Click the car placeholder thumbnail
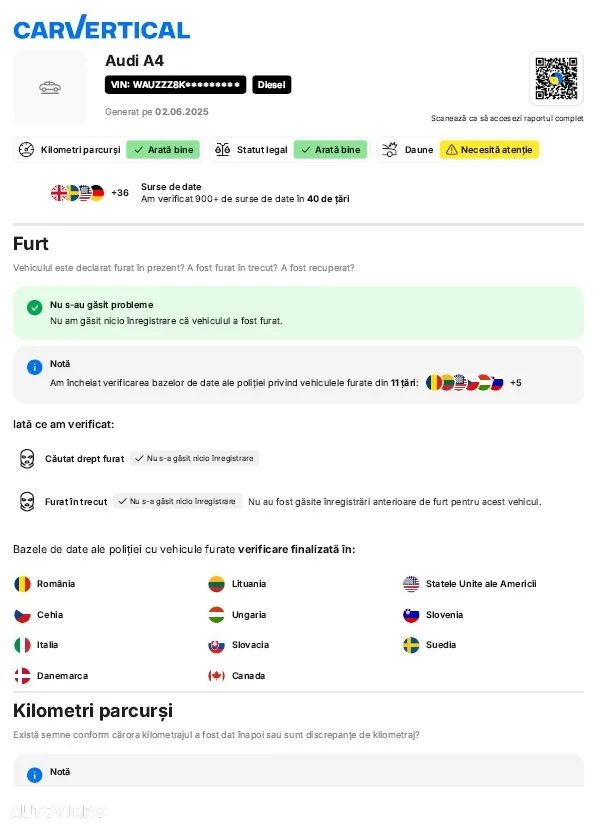The width and height of the screenshot is (600, 827). (x=50, y=87)
